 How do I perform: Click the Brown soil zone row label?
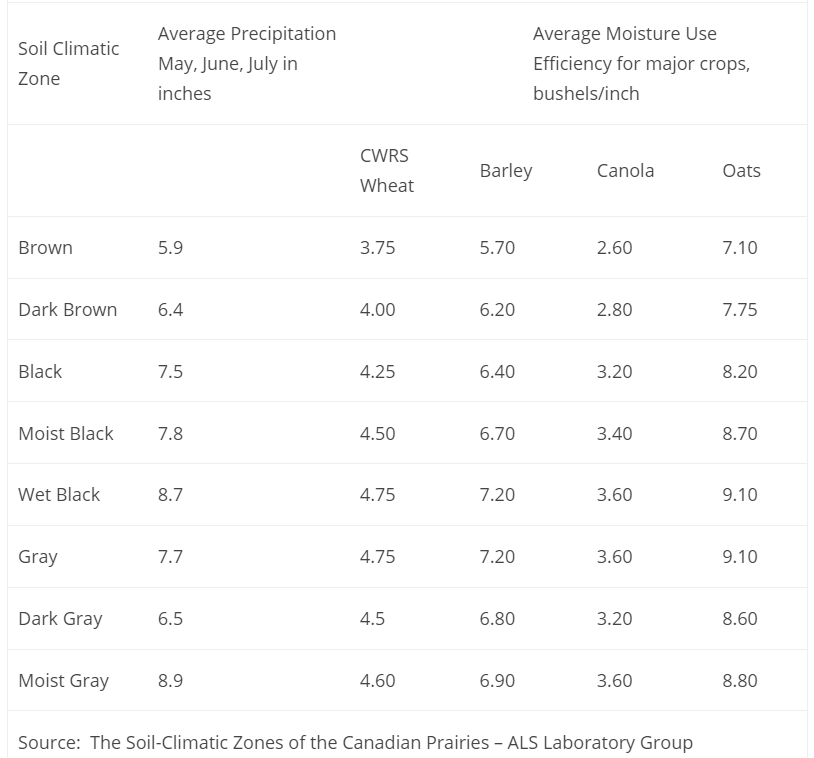[x=45, y=248]
